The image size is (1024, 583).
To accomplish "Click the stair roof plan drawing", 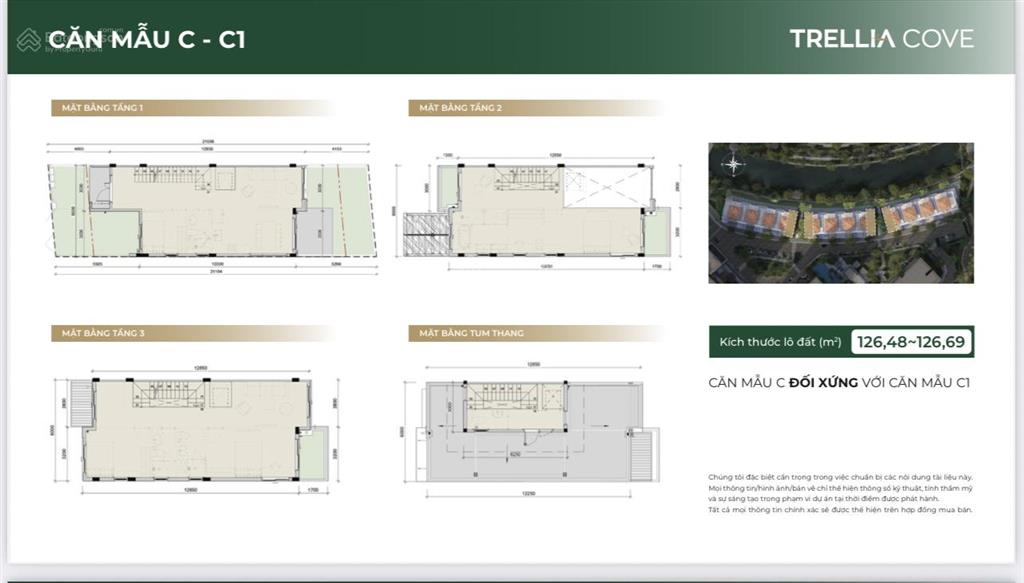I will (531, 430).
